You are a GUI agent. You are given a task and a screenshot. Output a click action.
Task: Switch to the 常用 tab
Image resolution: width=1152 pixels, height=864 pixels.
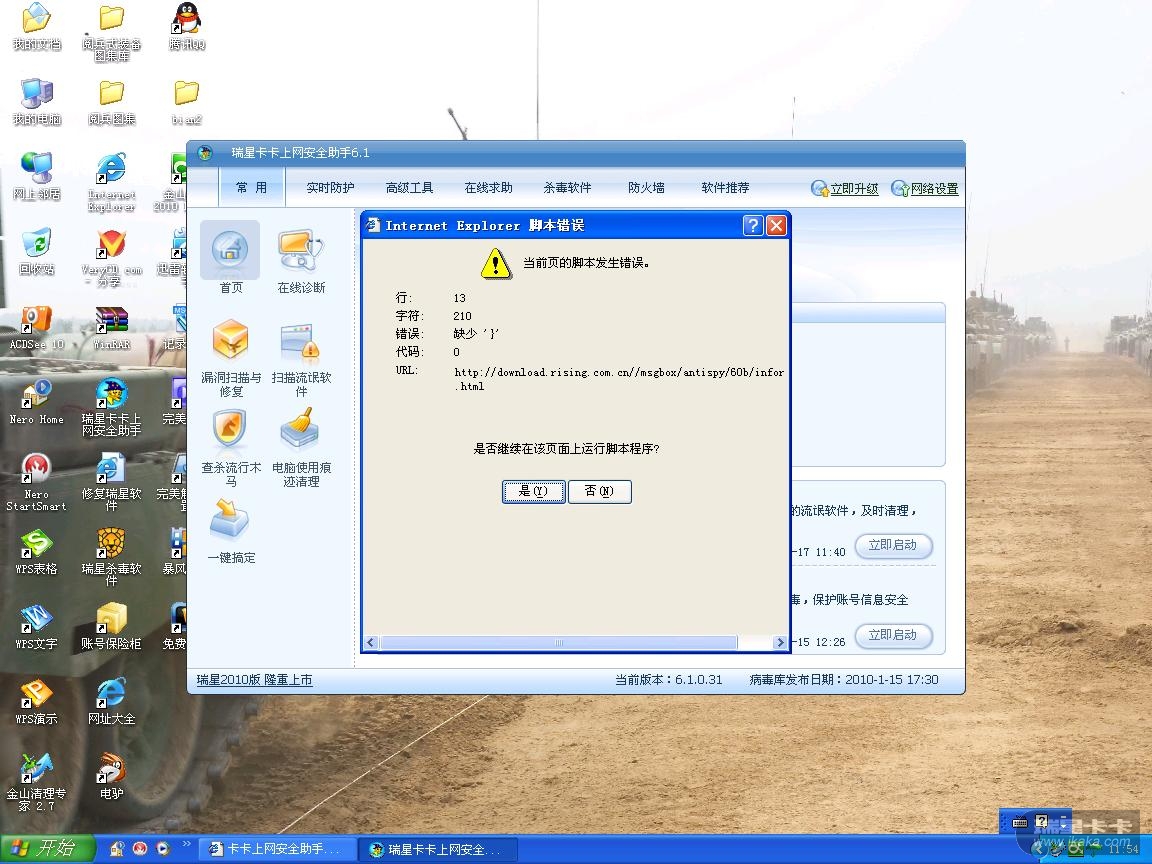(251, 188)
